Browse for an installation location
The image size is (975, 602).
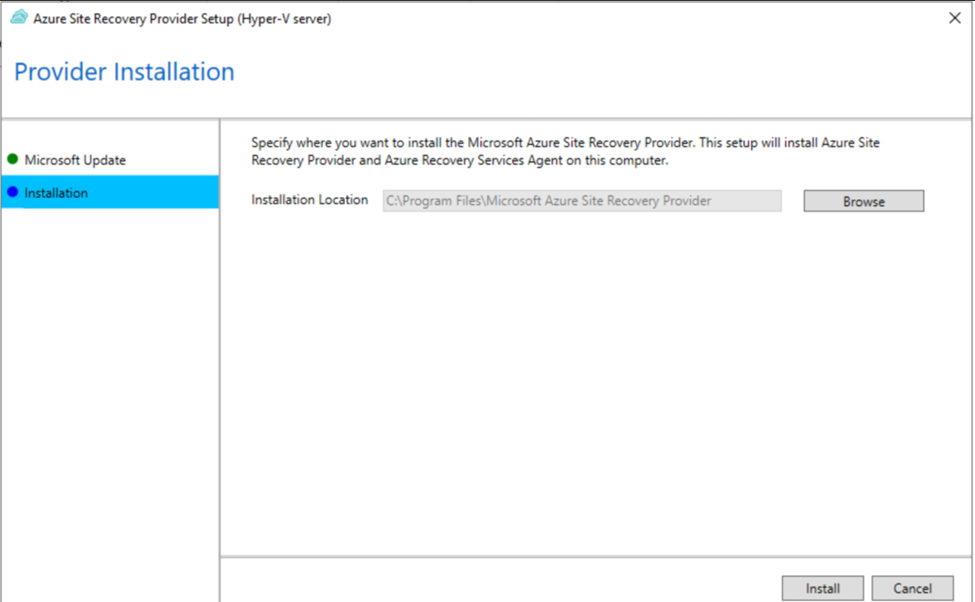click(864, 201)
